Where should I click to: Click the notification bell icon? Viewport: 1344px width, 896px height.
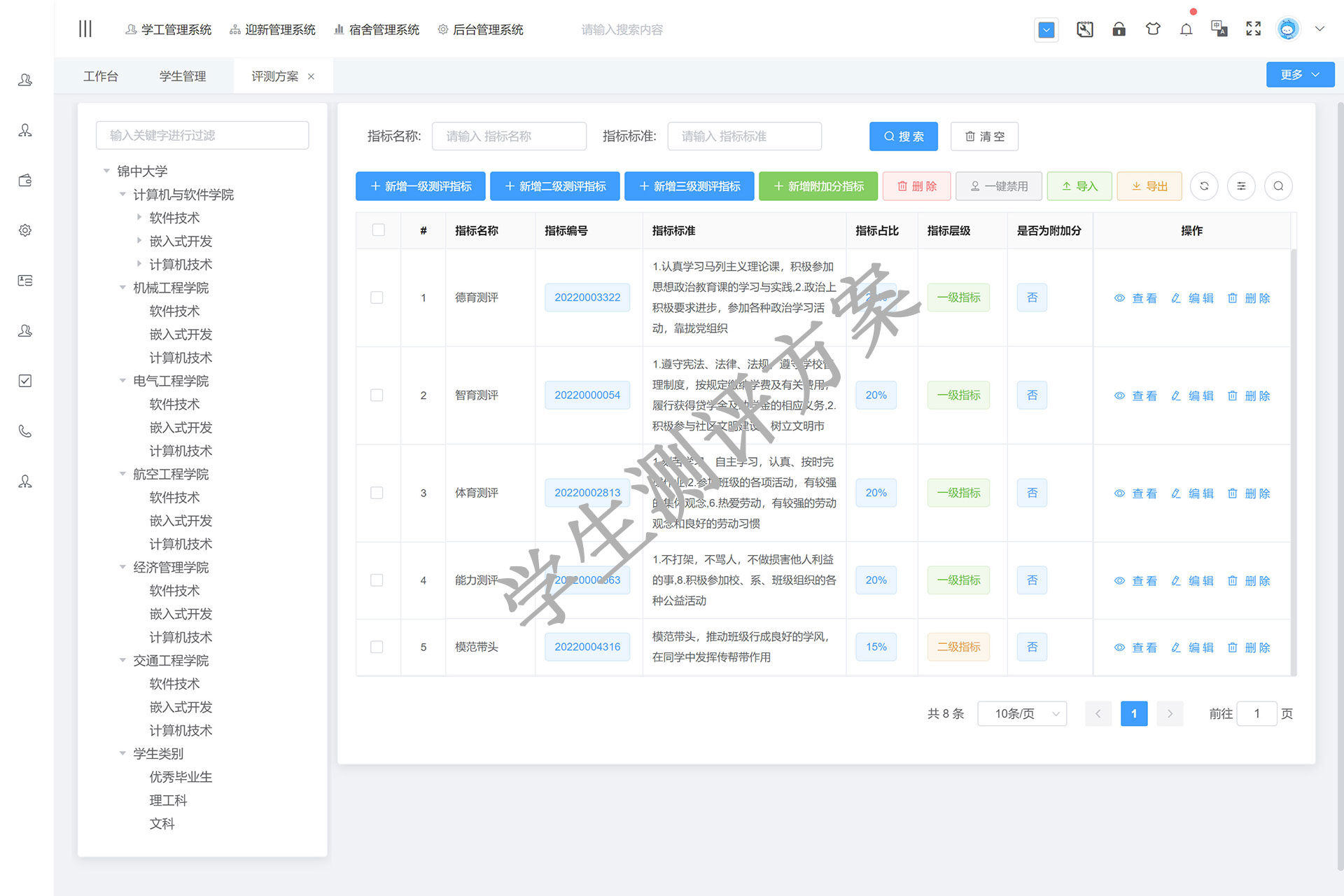click(x=1186, y=29)
